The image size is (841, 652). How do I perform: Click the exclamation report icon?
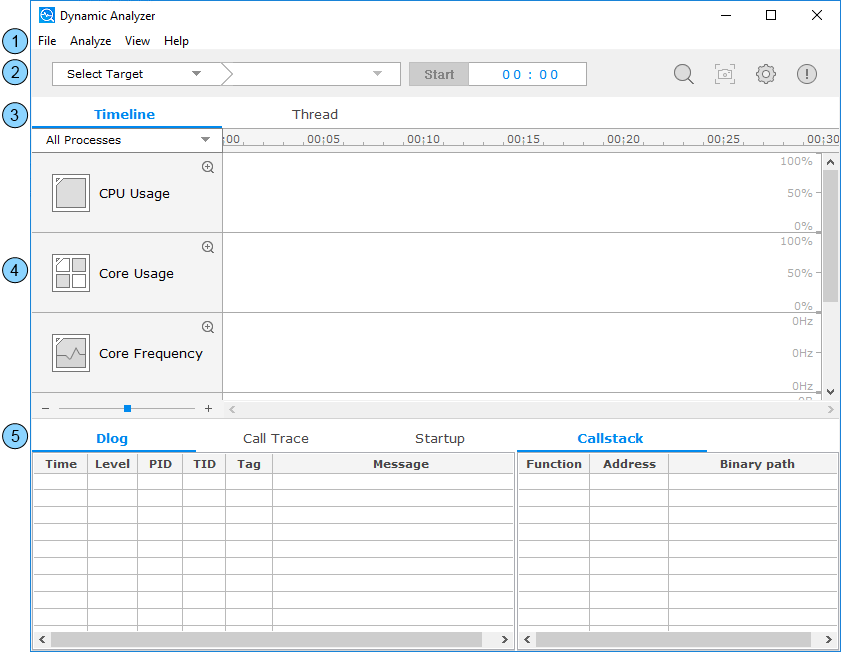point(806,73)
